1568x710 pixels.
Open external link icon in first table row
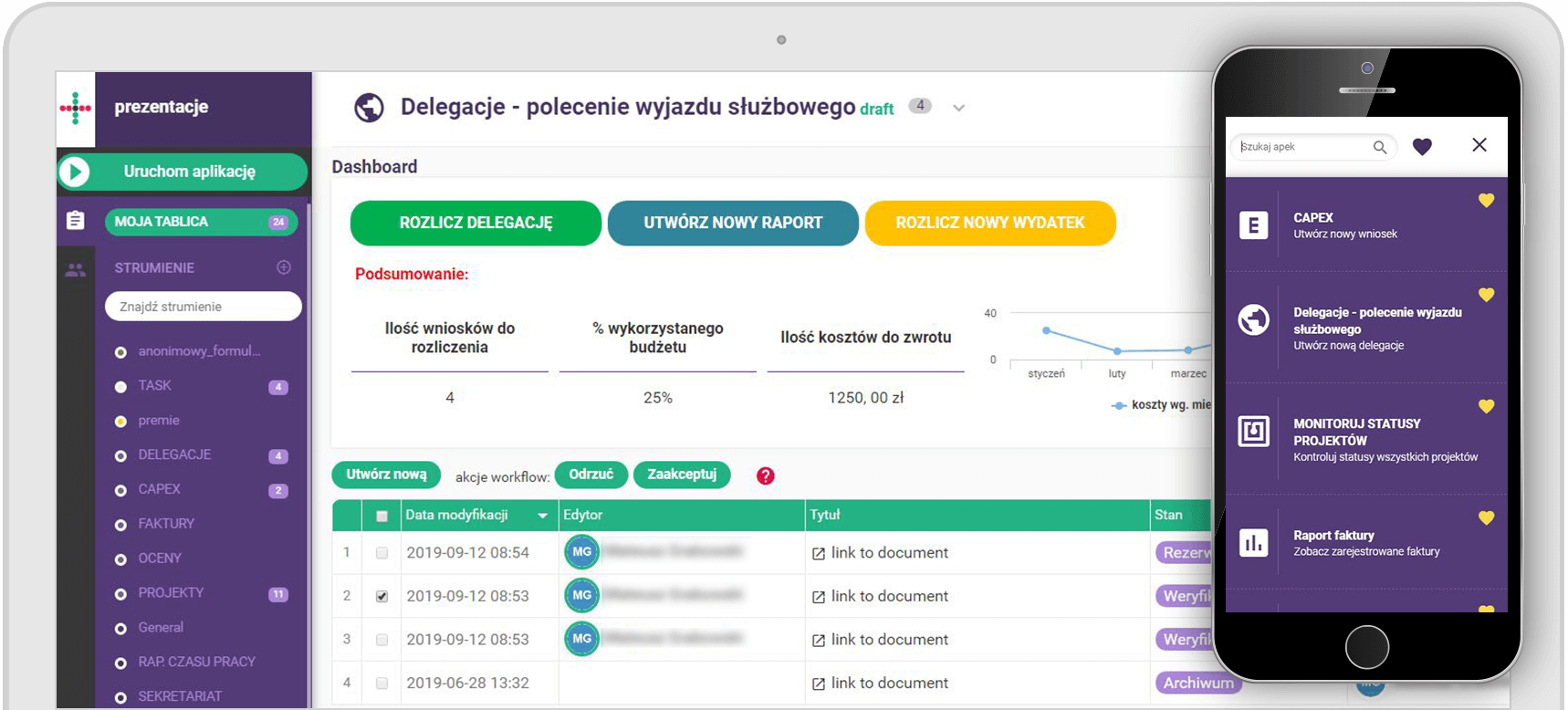pyautogui.click(x=819, y=553)
